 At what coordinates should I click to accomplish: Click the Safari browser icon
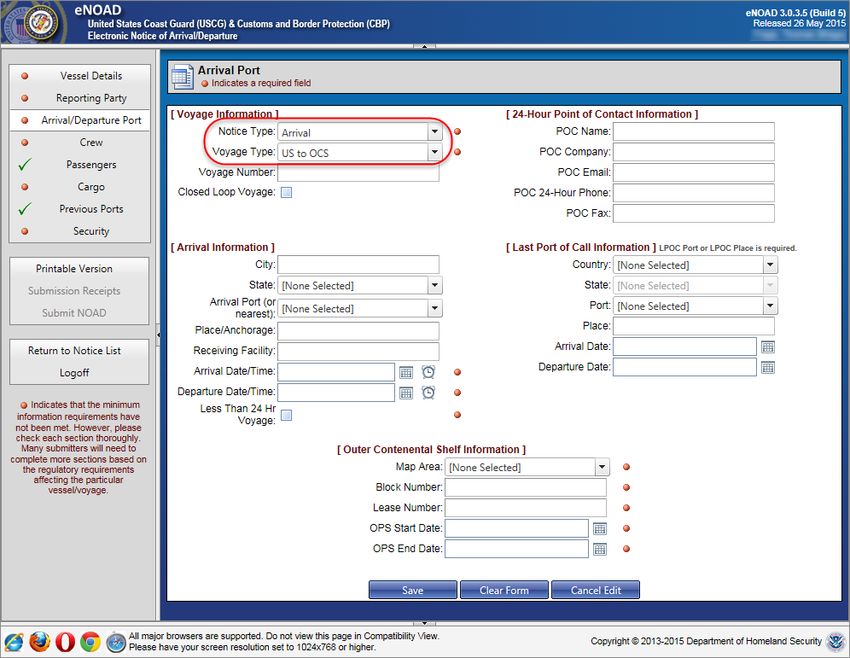[115, 642]
